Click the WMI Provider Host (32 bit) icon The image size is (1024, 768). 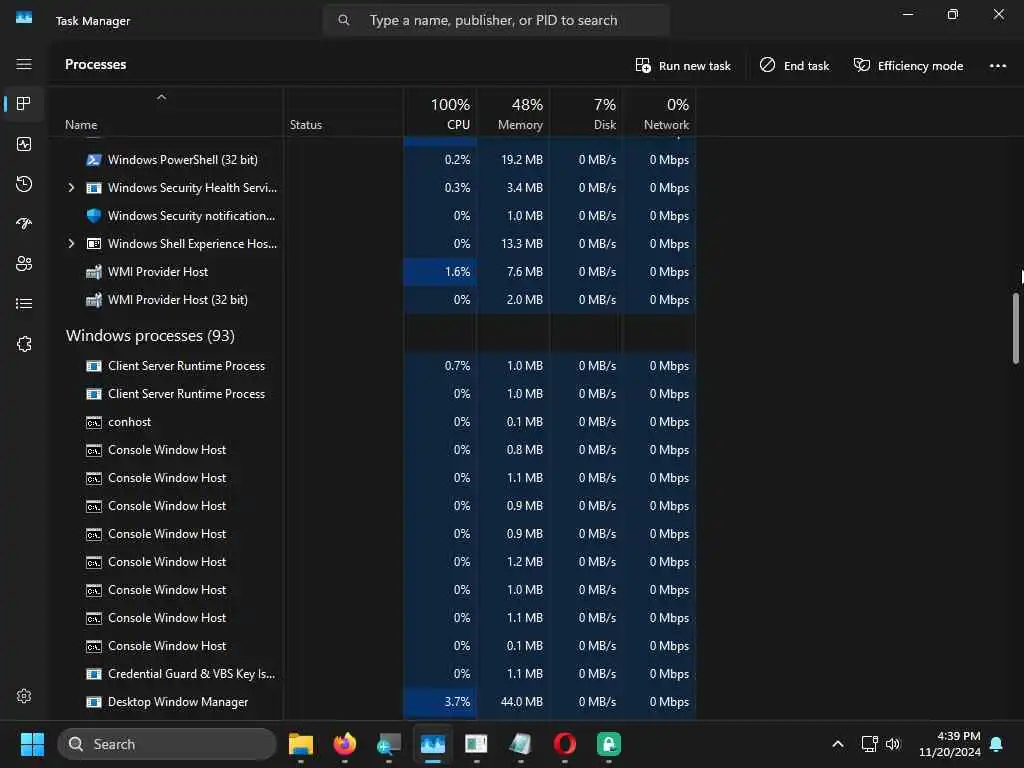94,300
